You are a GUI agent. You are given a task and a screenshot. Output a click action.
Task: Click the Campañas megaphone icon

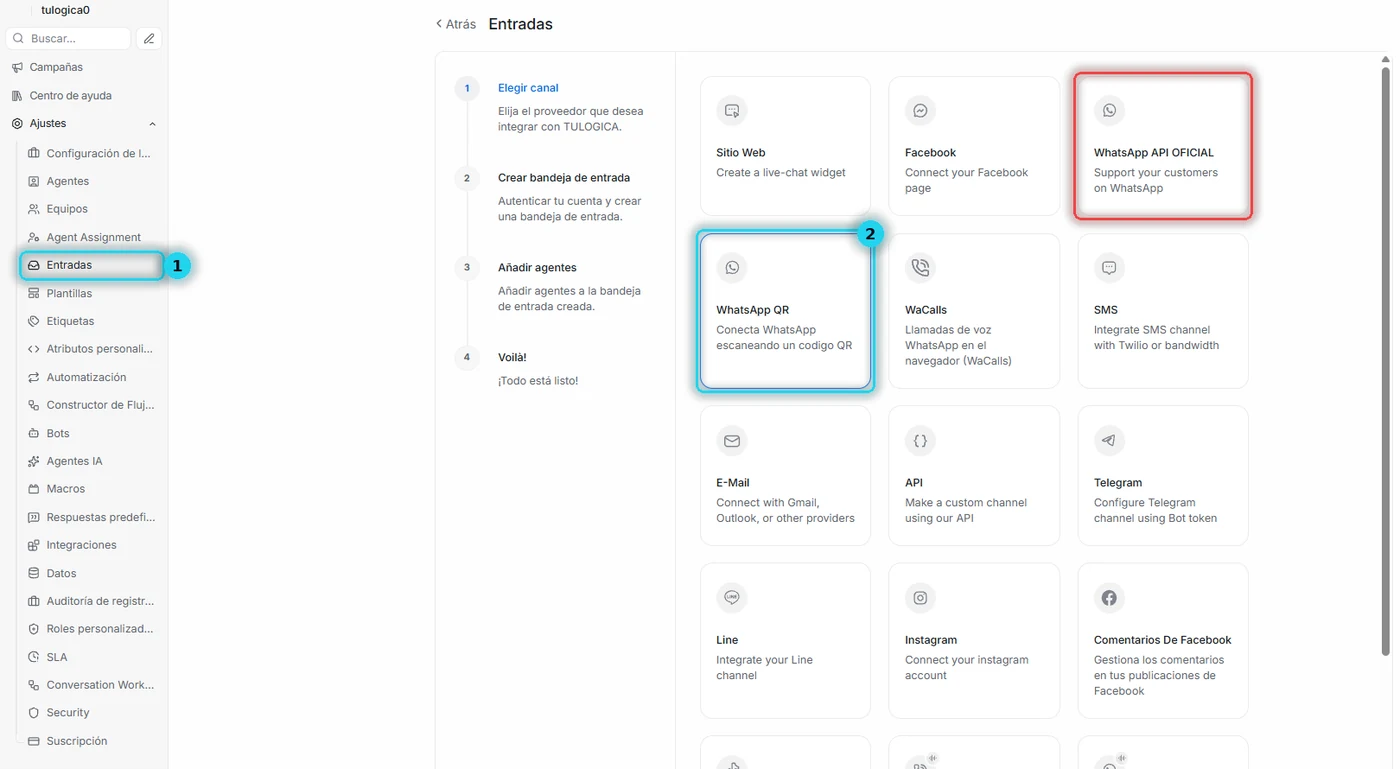17,67
